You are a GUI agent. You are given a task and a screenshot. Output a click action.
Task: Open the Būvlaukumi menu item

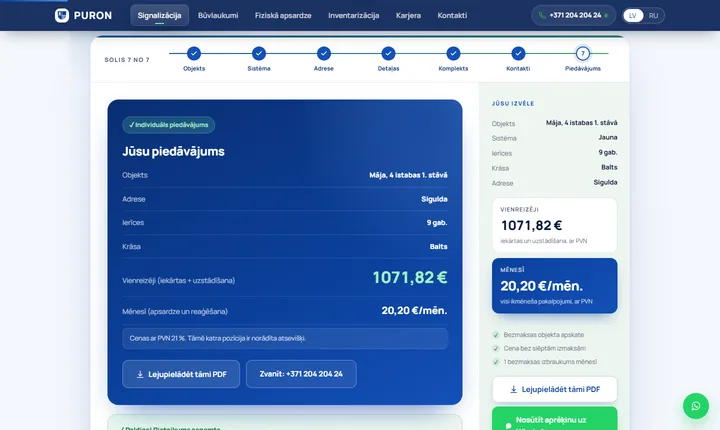218,15
